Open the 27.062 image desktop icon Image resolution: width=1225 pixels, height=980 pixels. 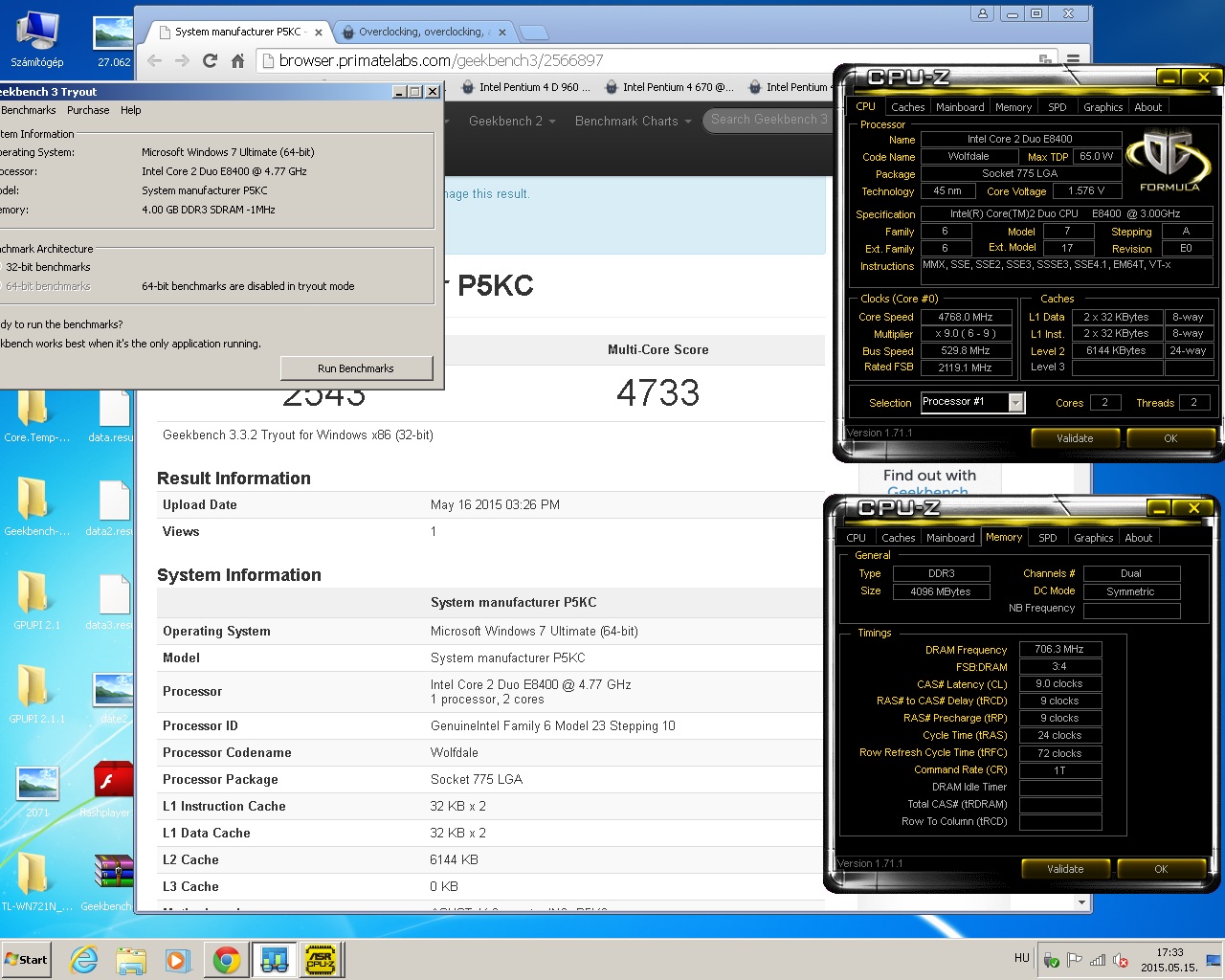[x=114, y=38]
